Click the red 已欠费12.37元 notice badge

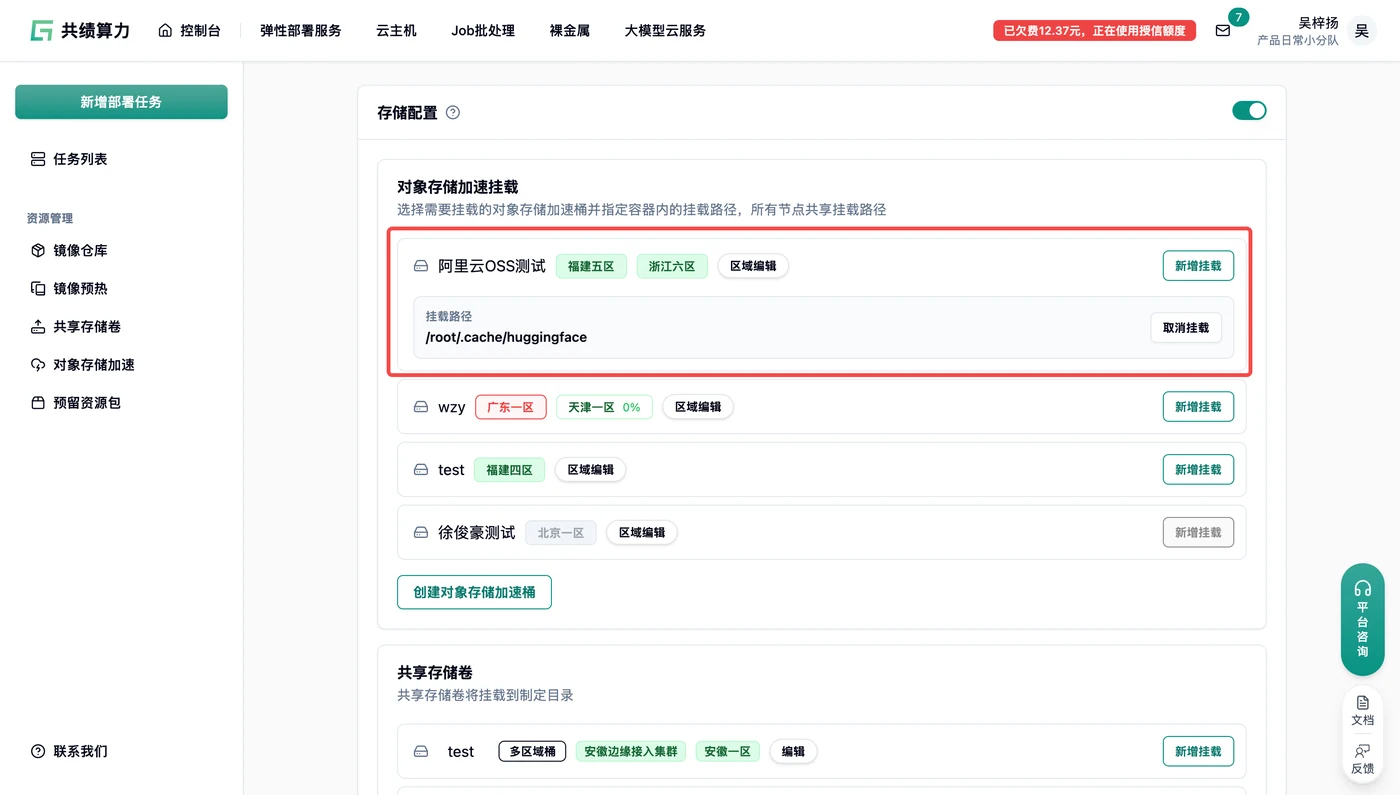(1094, 31)
